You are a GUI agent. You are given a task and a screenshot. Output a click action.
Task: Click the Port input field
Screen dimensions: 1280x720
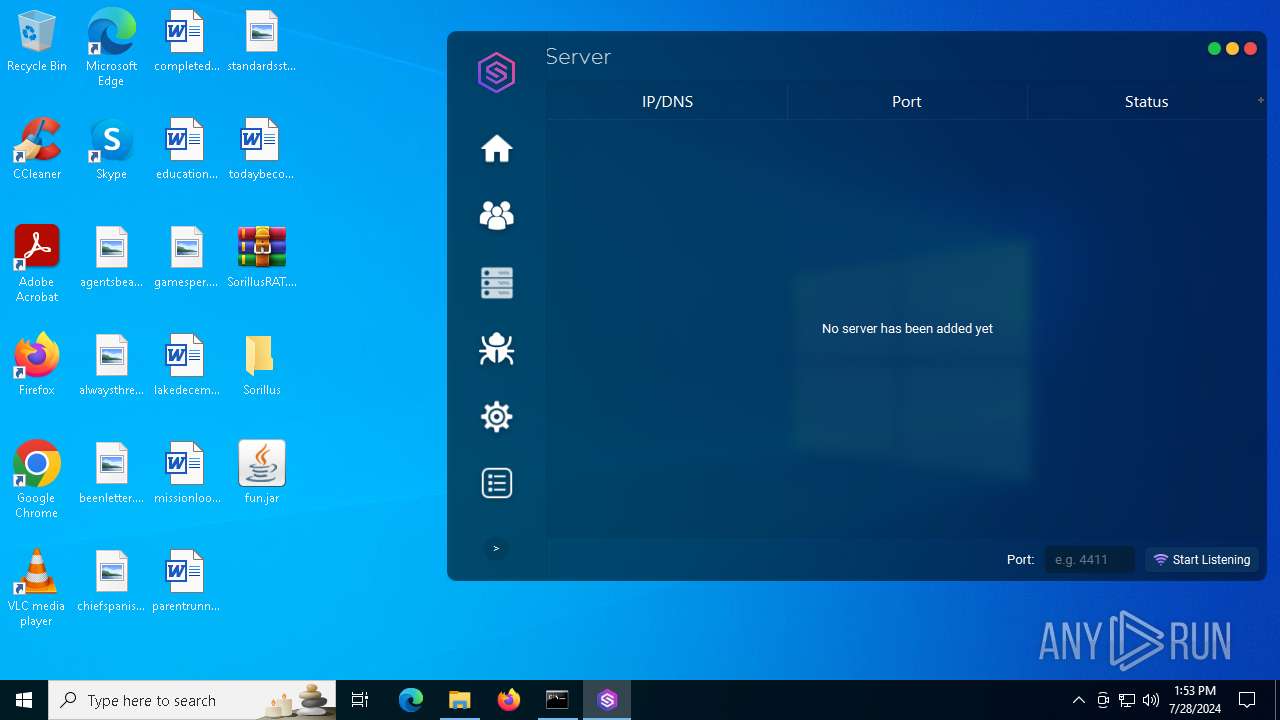pos(1090,560)
